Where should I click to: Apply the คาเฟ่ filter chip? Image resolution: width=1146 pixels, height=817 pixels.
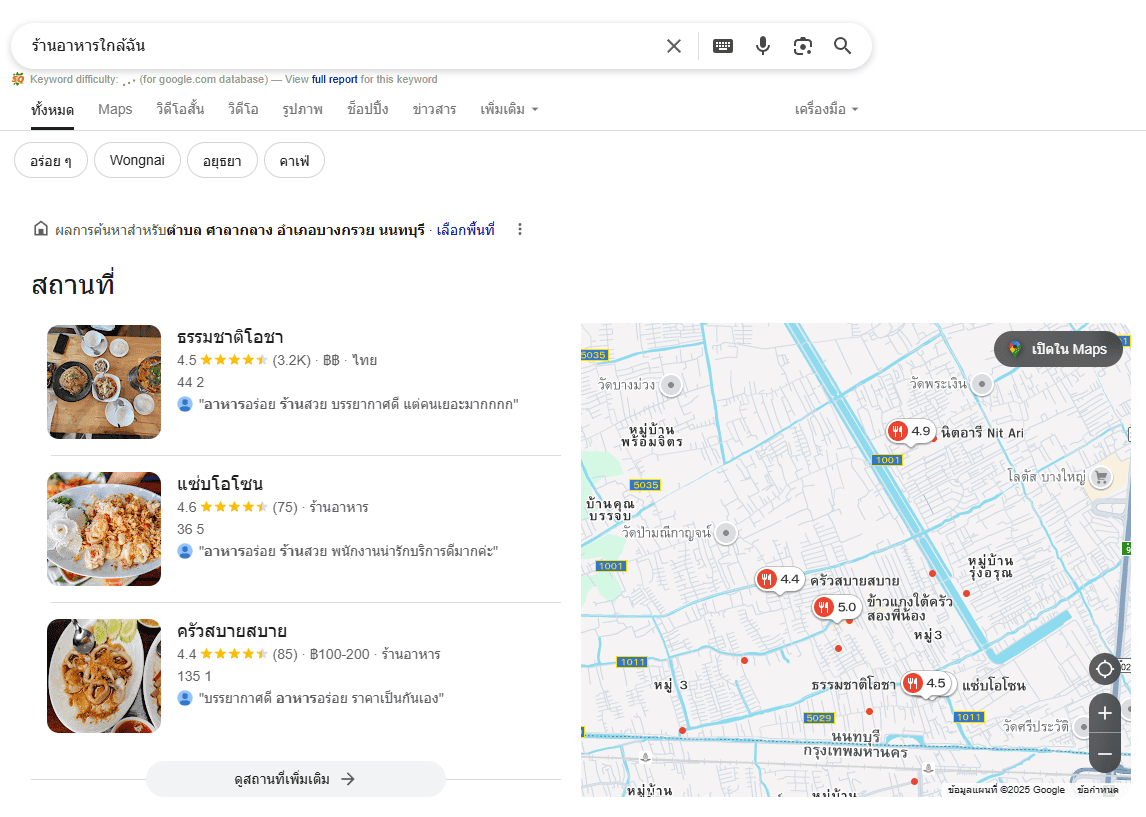tap(295, 160)
